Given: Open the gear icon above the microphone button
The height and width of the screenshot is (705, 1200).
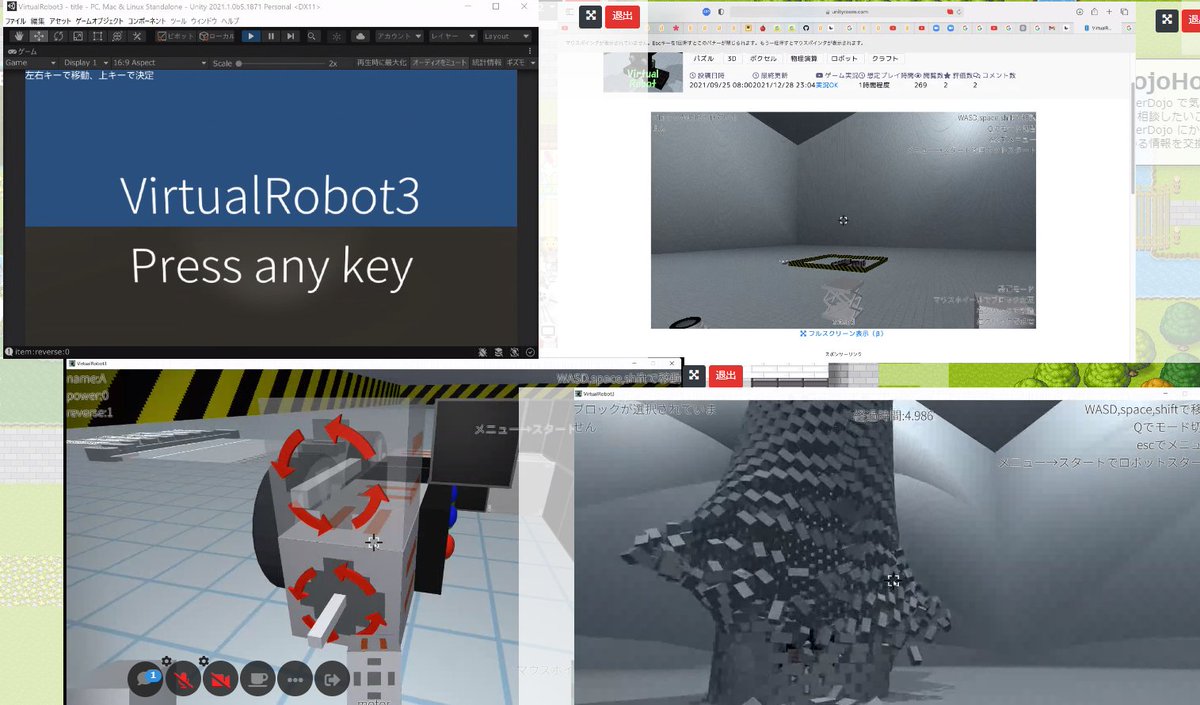Looking at the screenshot, I should coord(167,661).
